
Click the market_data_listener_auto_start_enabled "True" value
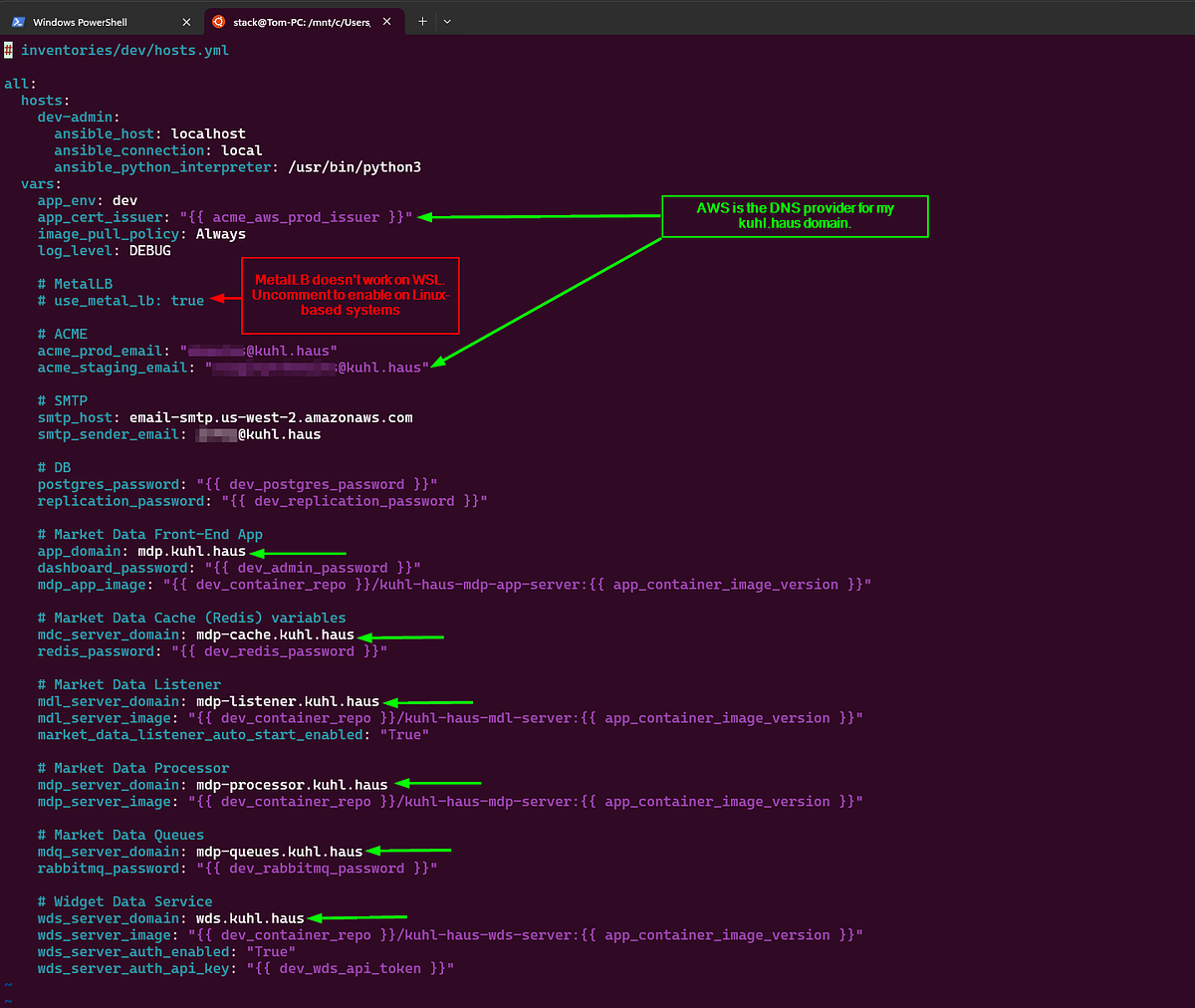tap(404, 735)
